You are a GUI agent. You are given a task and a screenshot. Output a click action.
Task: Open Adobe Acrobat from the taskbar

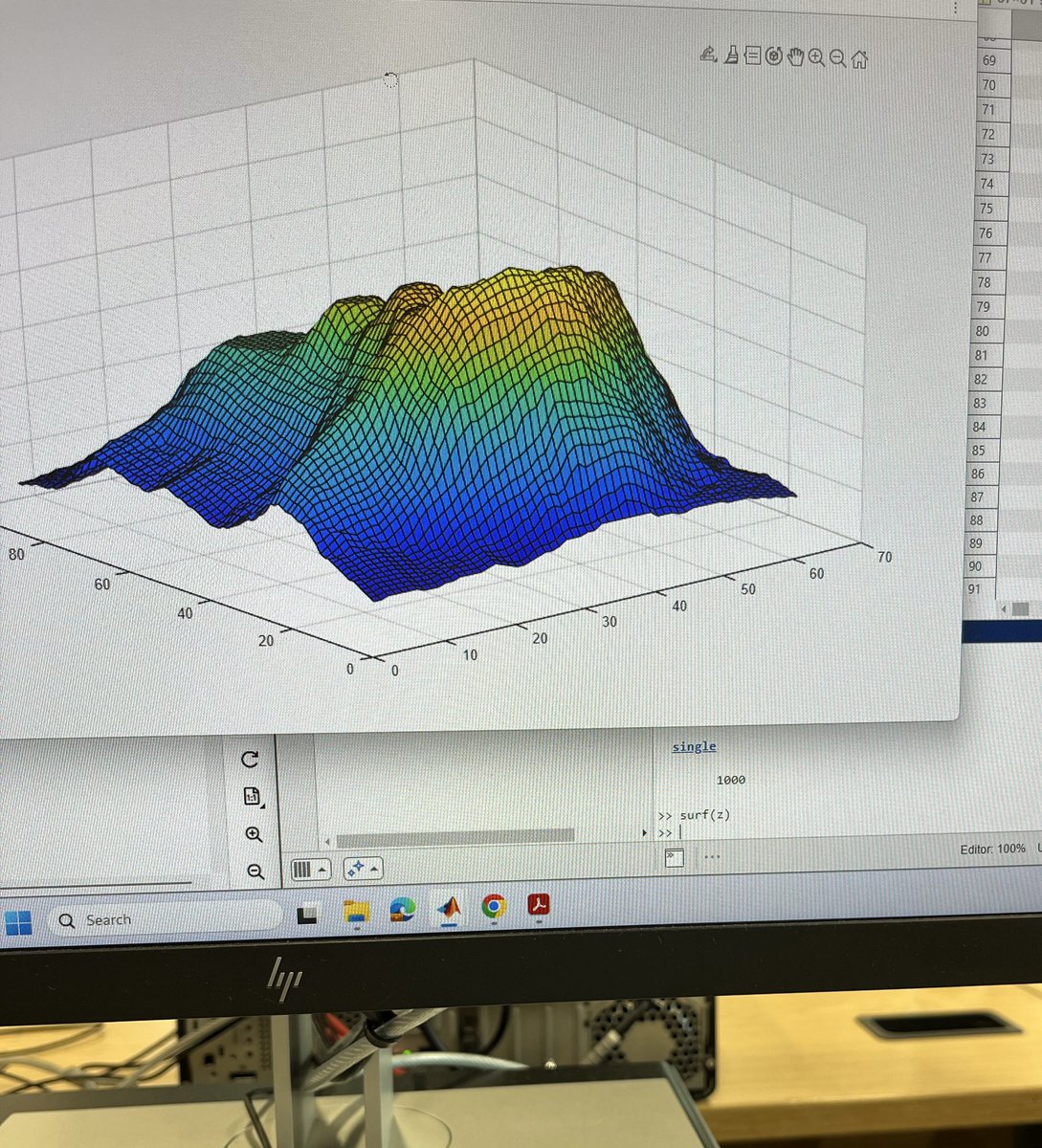pyautogui.click(x=539, y=904)
